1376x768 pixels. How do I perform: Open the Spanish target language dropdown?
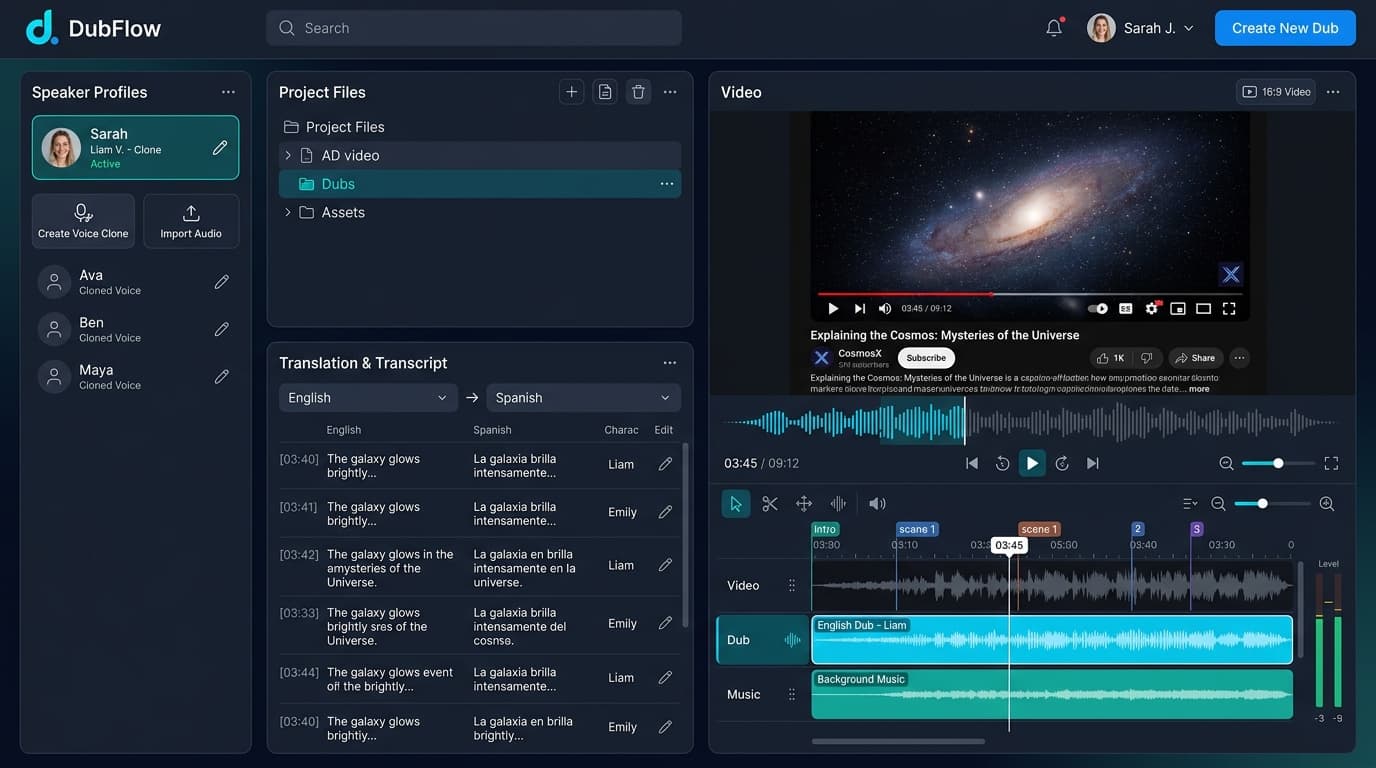pos(583,398)
